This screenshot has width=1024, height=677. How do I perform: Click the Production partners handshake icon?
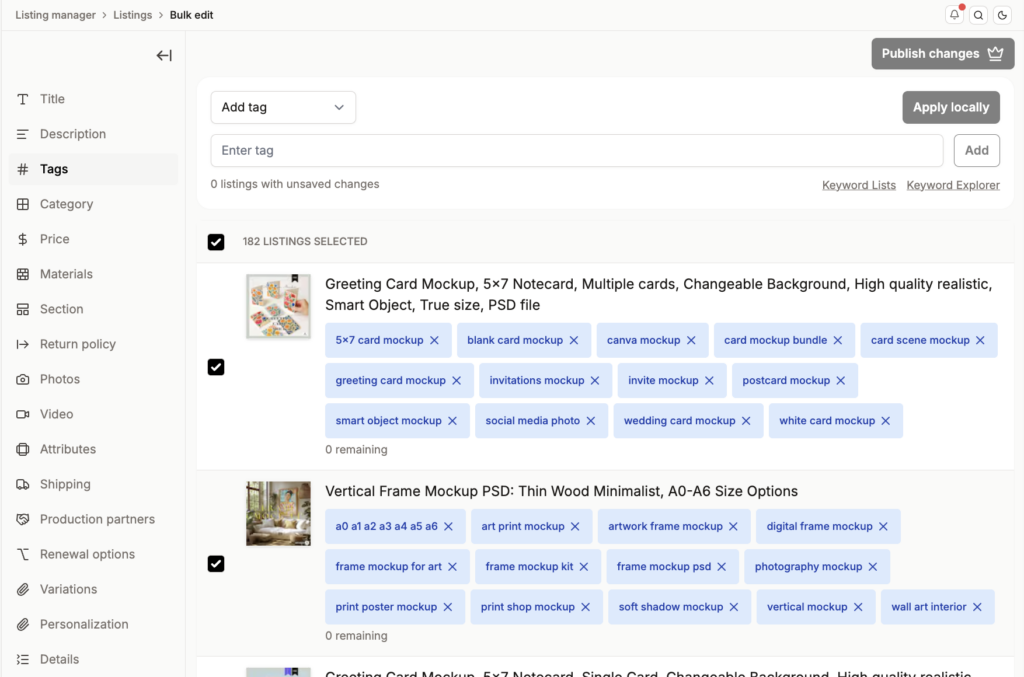coord(23,519)
